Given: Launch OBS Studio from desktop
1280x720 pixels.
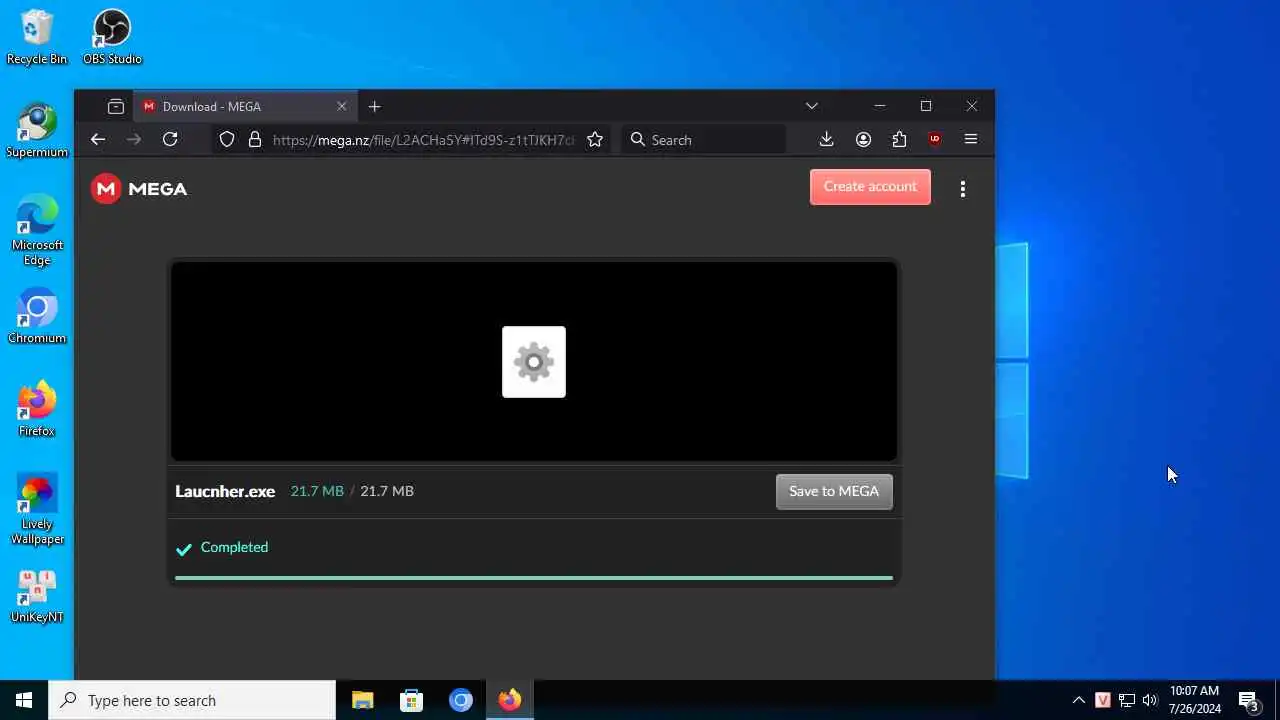Looking at the screenshot, I should pyautogui.click(x=112, y=37).
